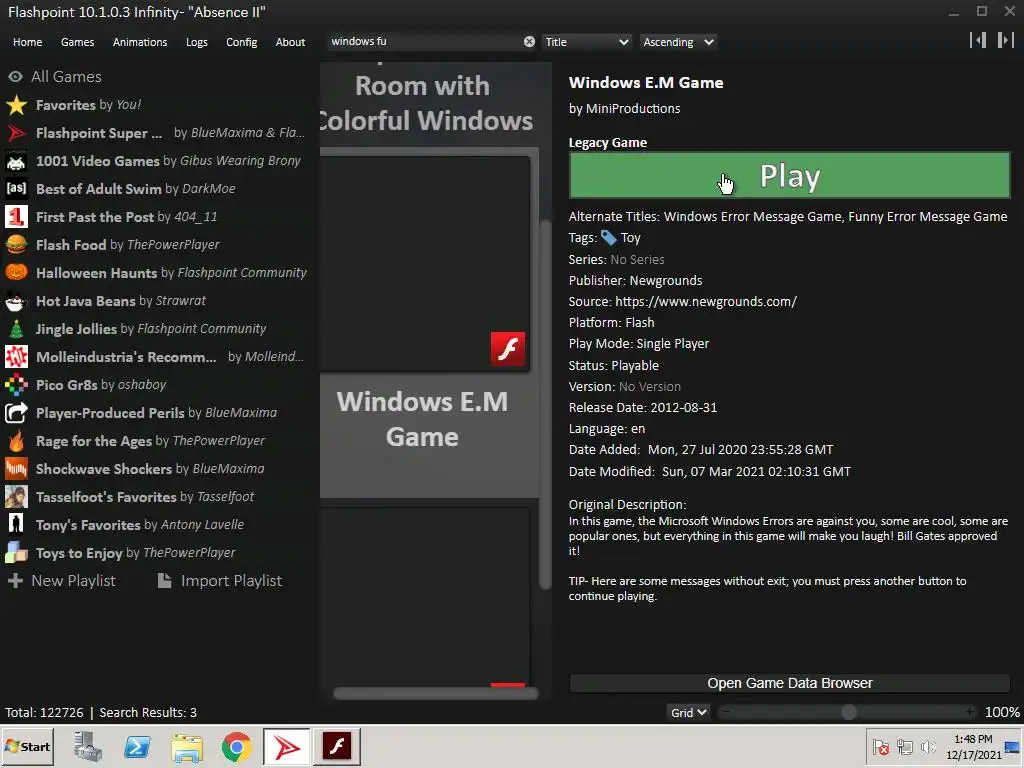This screenshot has height=768, width=1024.
Task: Click the Flash badge on the game thumbnail
Action: point(508,349)
